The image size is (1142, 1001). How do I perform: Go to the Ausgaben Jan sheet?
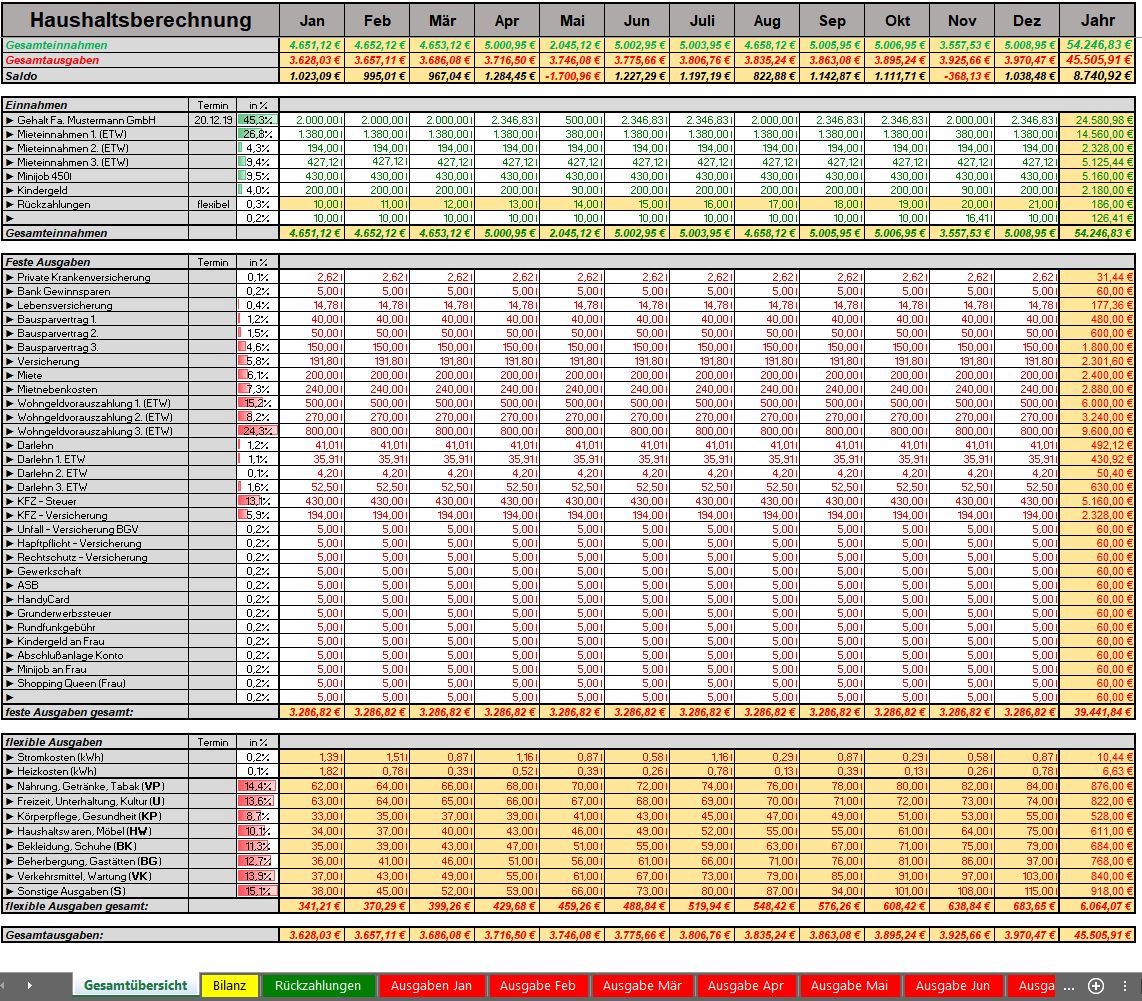click(431, 985)
